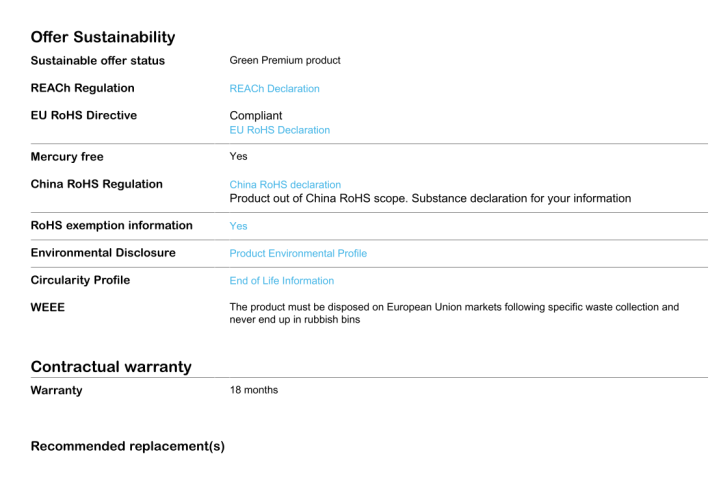Click the Circularity Profile label
Screen dimensions: 723x500
80,280
